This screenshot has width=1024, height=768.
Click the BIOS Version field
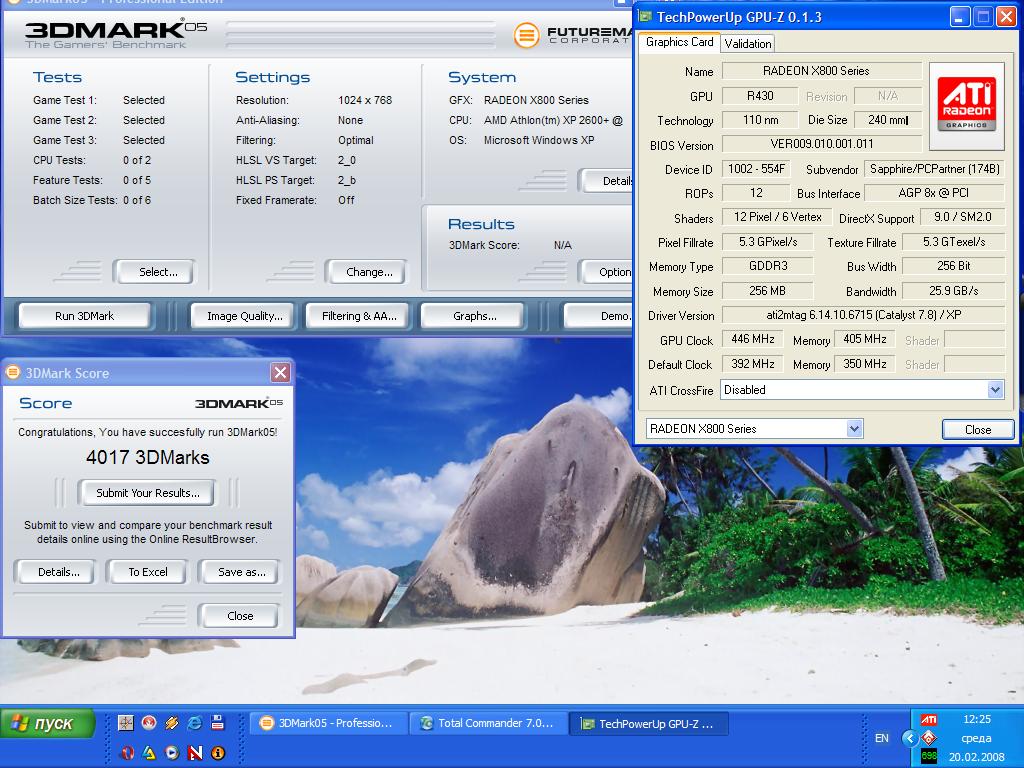[822, 144]
